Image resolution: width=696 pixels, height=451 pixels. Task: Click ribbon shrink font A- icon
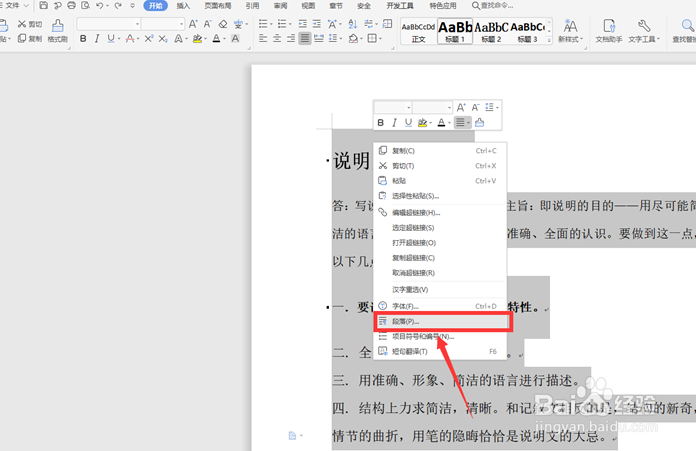point(207,24)
